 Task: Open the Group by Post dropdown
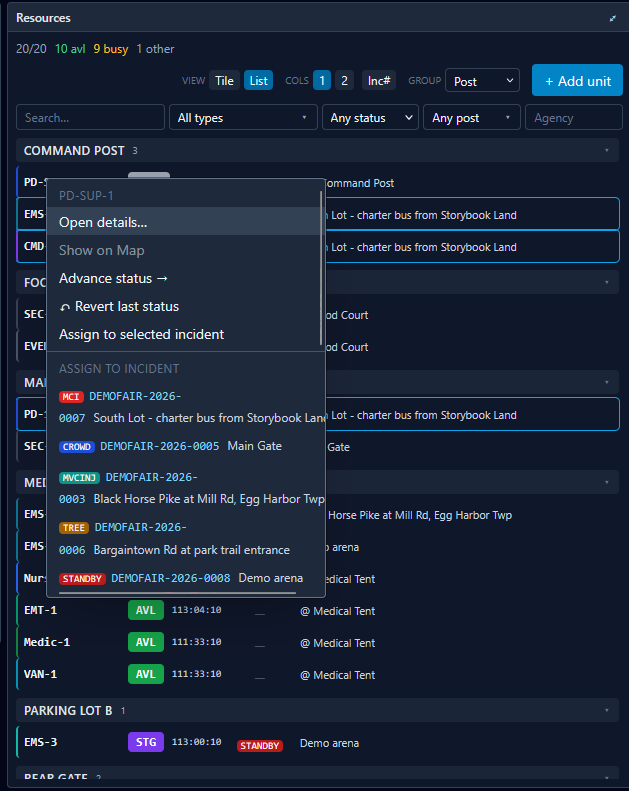coord(482,81)
